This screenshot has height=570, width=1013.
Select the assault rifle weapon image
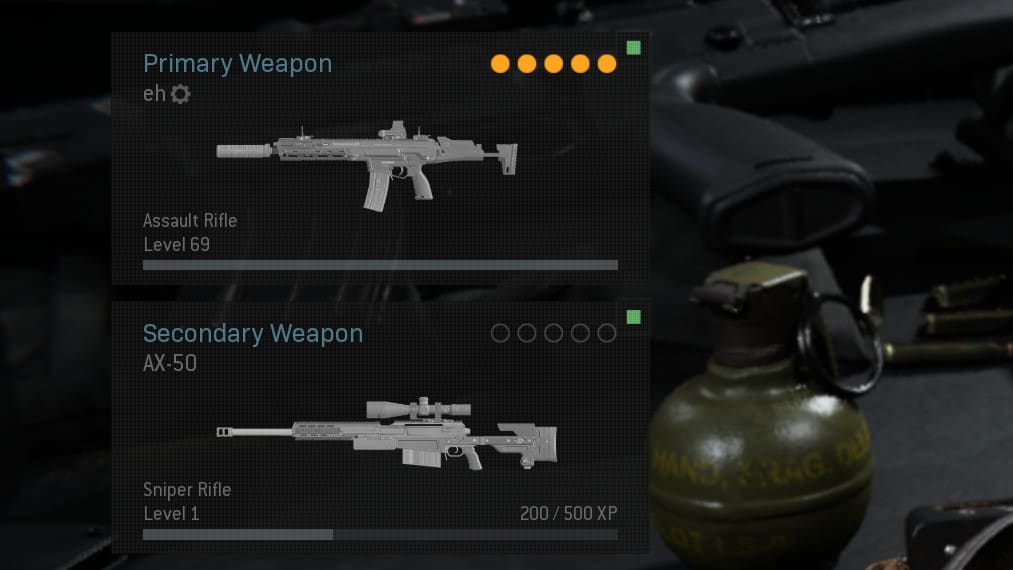tap(366, 165)
